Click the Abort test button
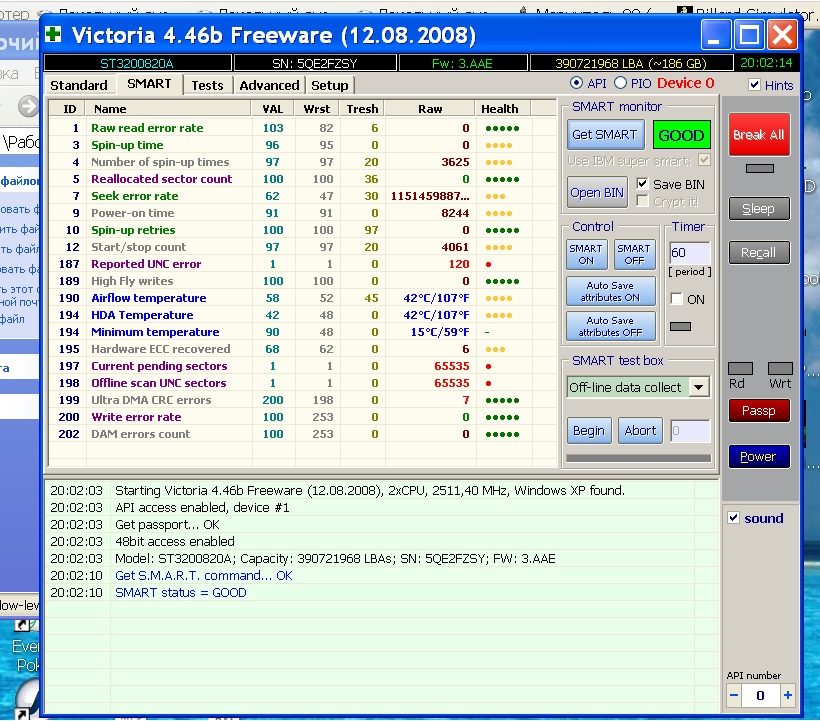The width and height of the screenshot is (820, 721). pyautogui.click(x=640, y=431)
